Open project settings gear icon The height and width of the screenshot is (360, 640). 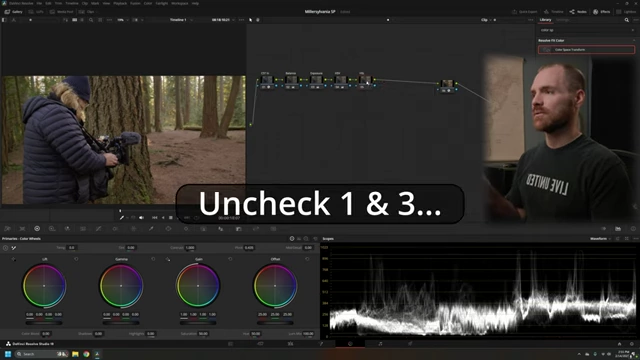[632, 344]
